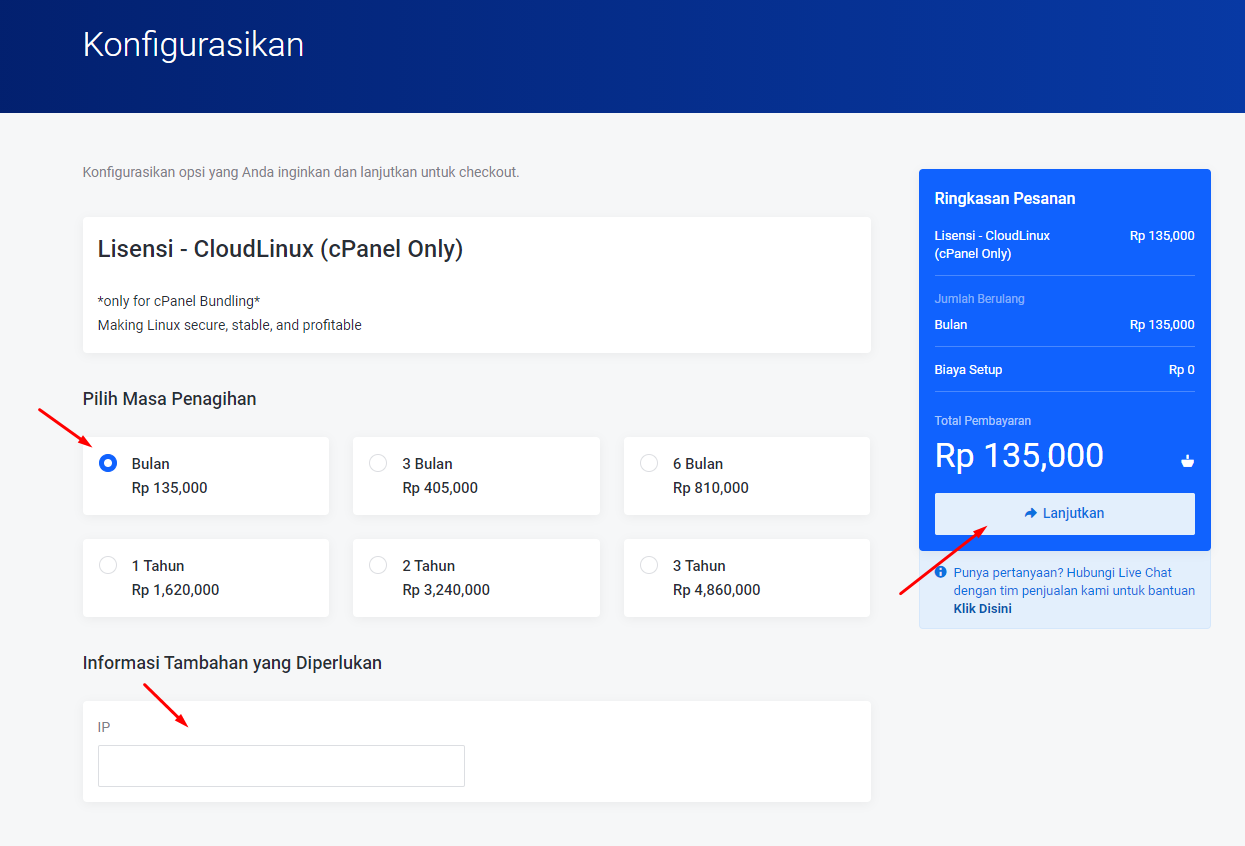1245x846 pixels.
Task: Click the Pilih Masa Penagihan heading
Action: coord(169,399)
